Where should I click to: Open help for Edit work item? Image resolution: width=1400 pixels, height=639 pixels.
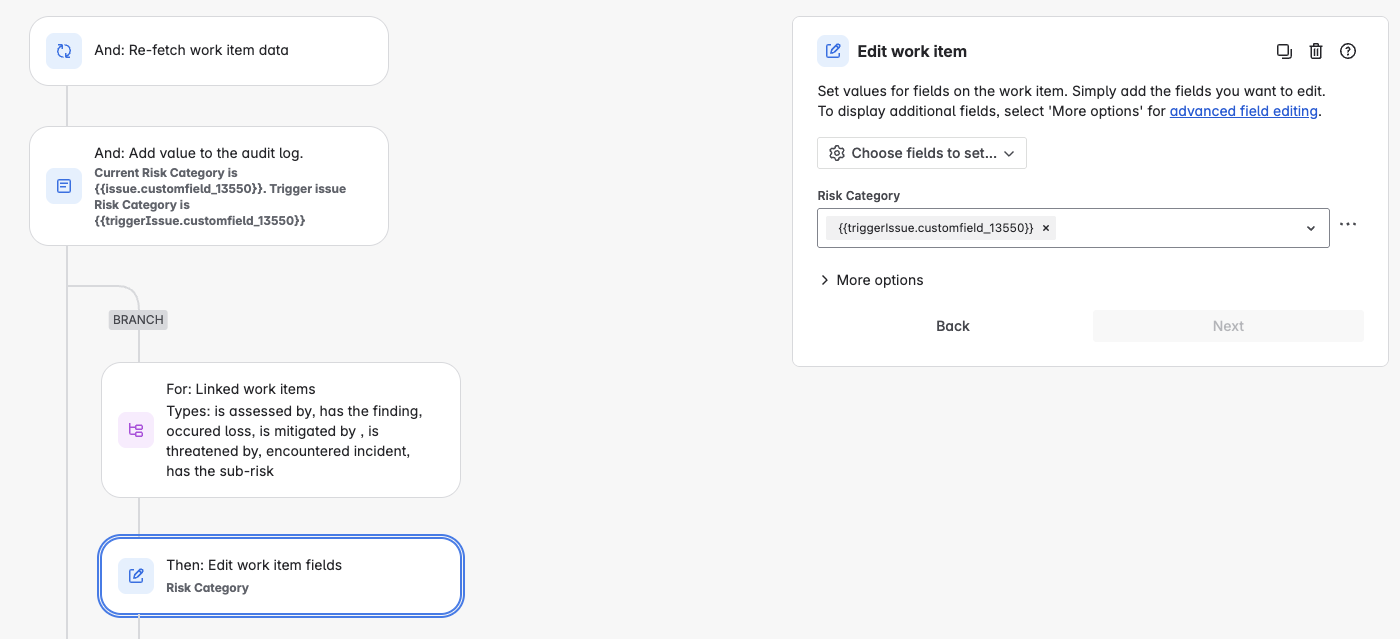point(1348,51)
